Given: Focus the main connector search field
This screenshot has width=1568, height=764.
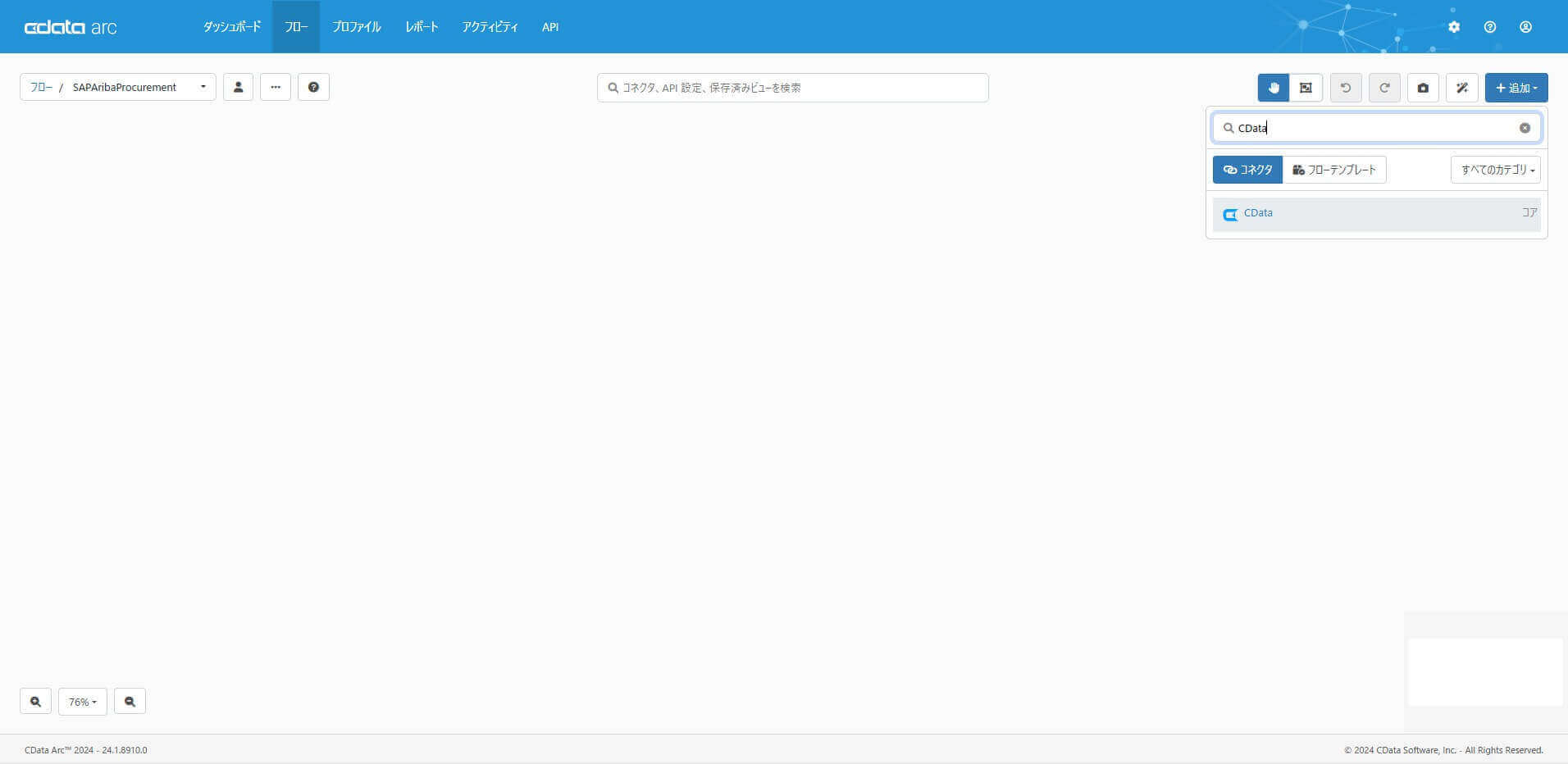Looking at the screenshot, I should [792, 88].
